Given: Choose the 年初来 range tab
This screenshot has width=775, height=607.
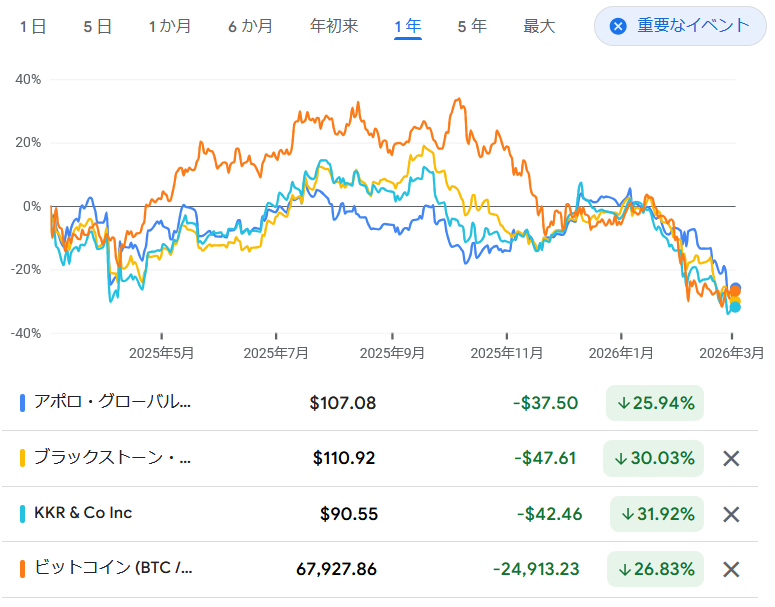Looking at the screenshot, I should pyautogui.click(x=334, y=26).
